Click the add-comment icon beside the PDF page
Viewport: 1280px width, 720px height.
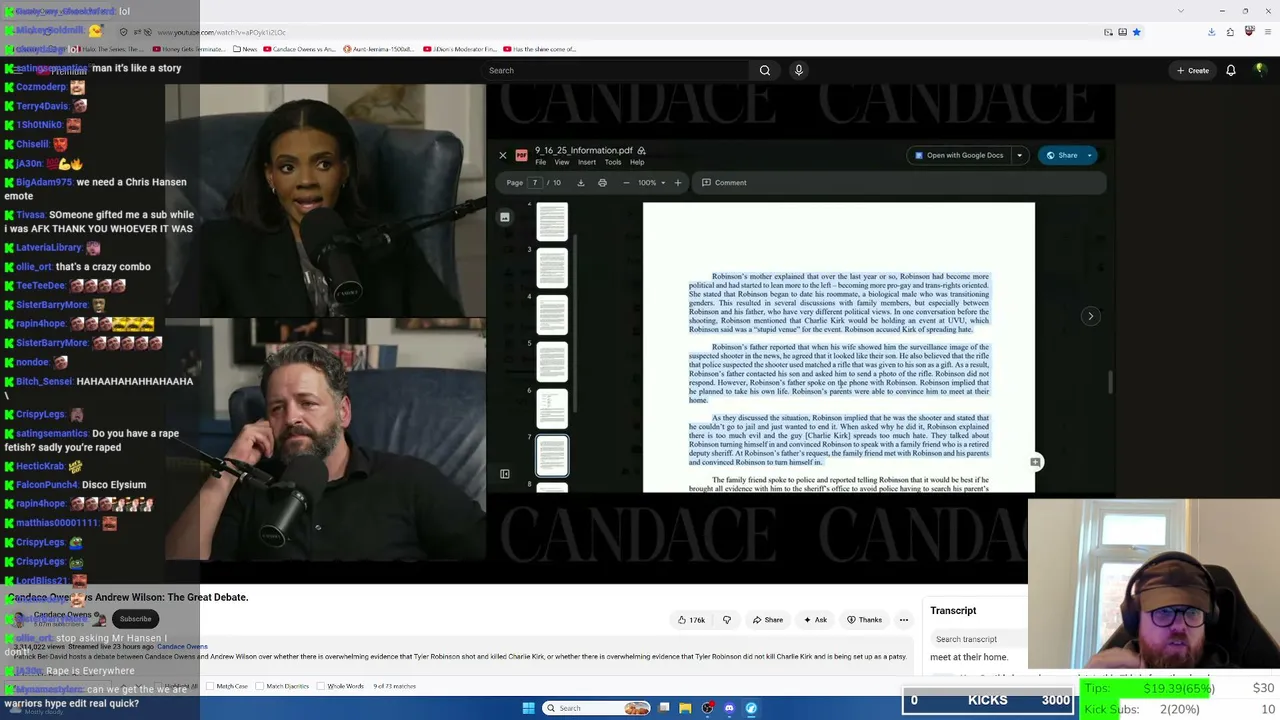tap(1036, 462)
